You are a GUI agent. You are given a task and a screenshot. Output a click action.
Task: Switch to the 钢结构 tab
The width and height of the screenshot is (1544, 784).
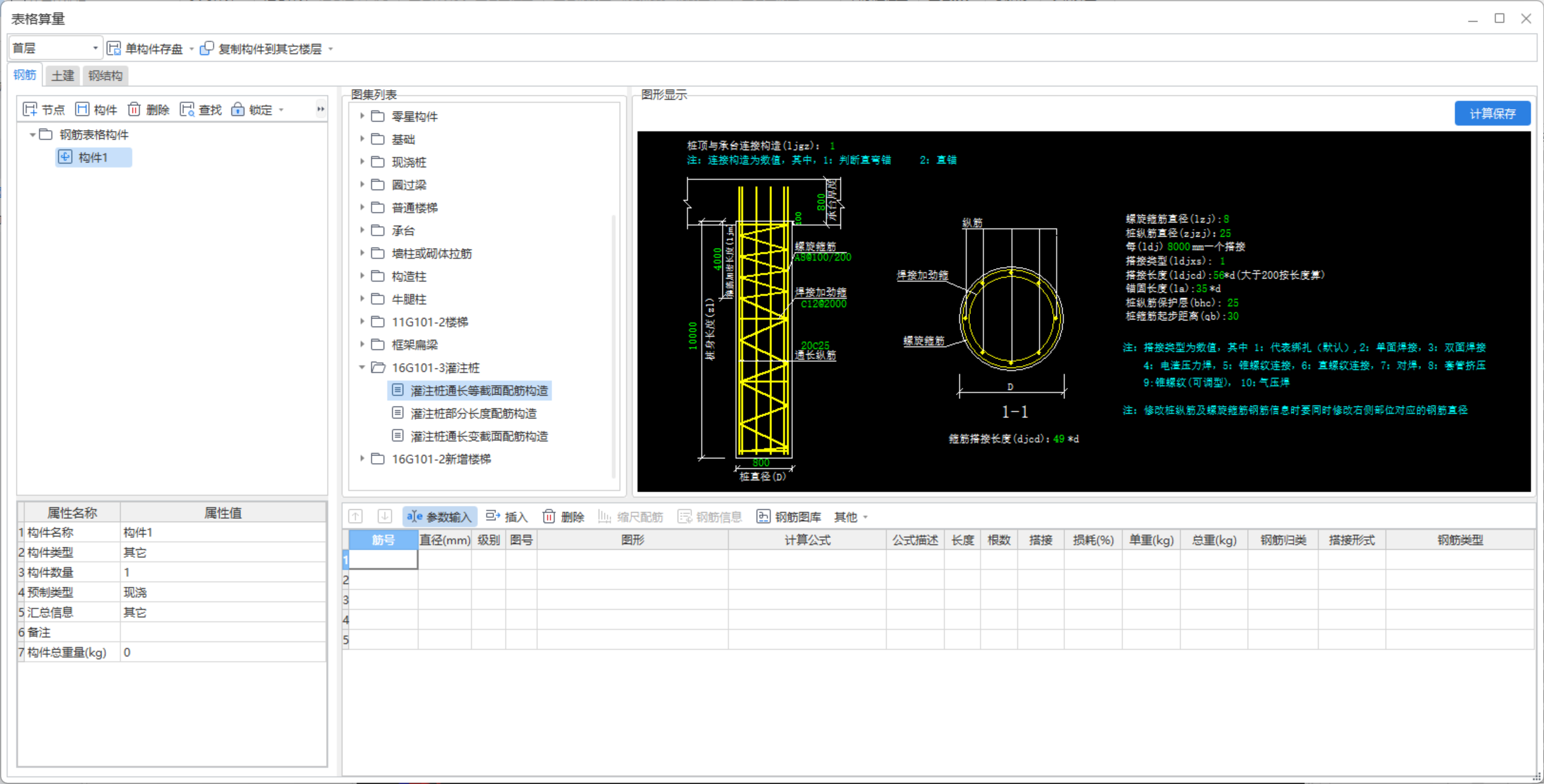105,75
